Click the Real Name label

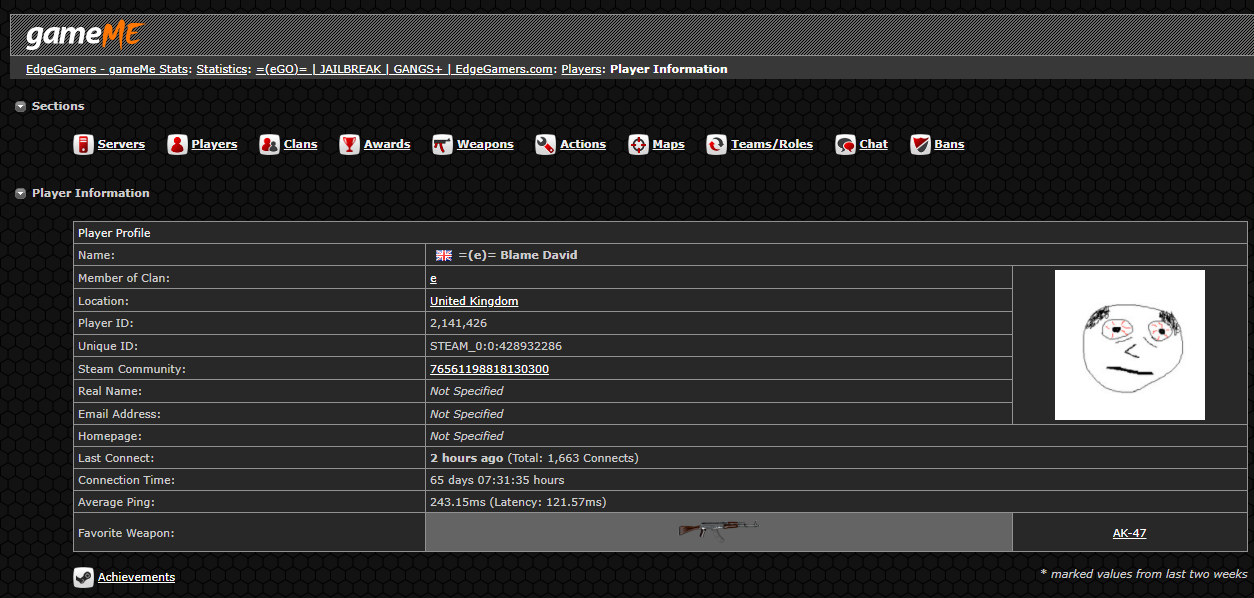pyautogui.click(x=110, y=391)
